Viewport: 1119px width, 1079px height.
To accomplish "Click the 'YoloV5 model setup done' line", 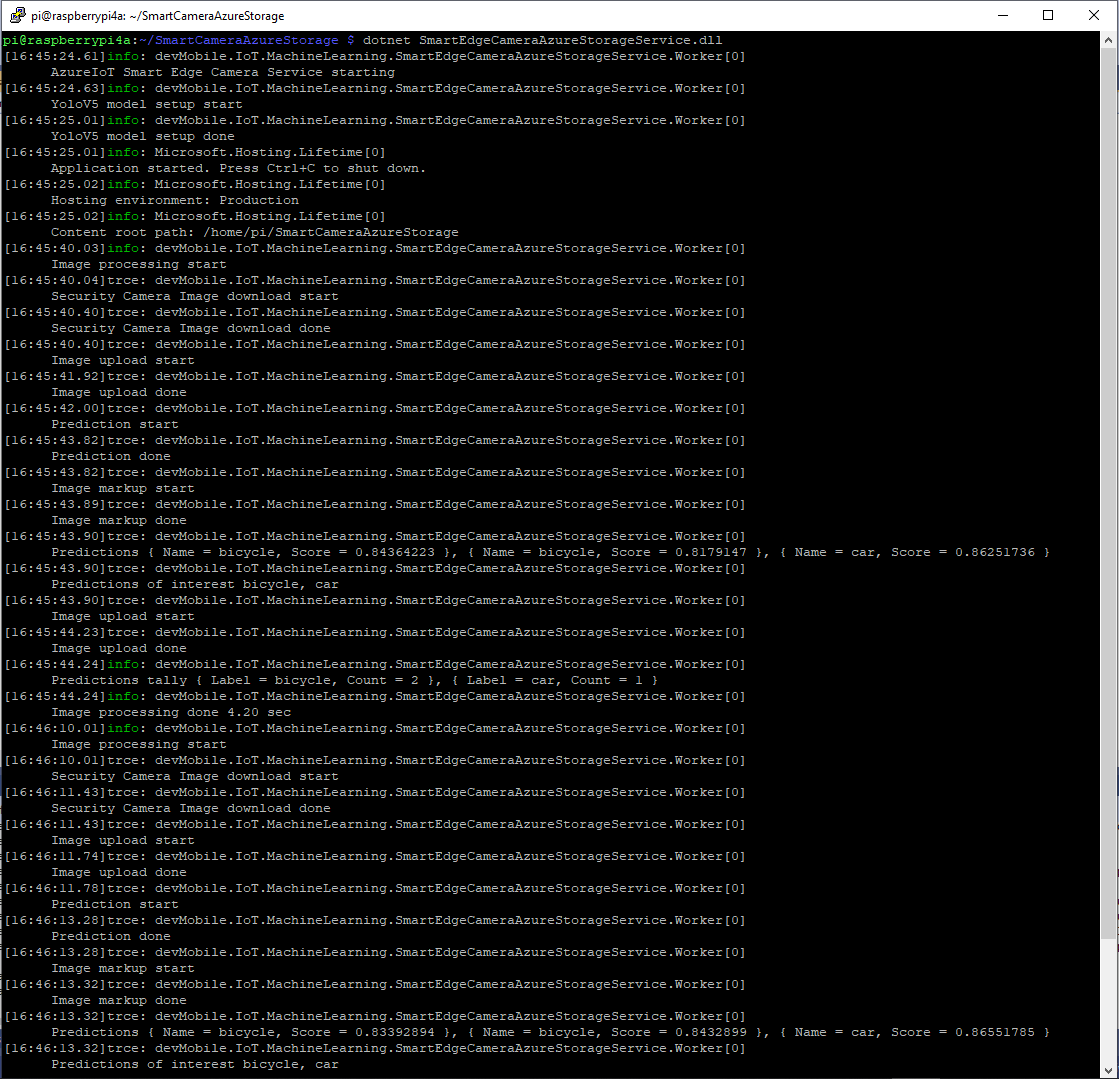I will 142,136.
